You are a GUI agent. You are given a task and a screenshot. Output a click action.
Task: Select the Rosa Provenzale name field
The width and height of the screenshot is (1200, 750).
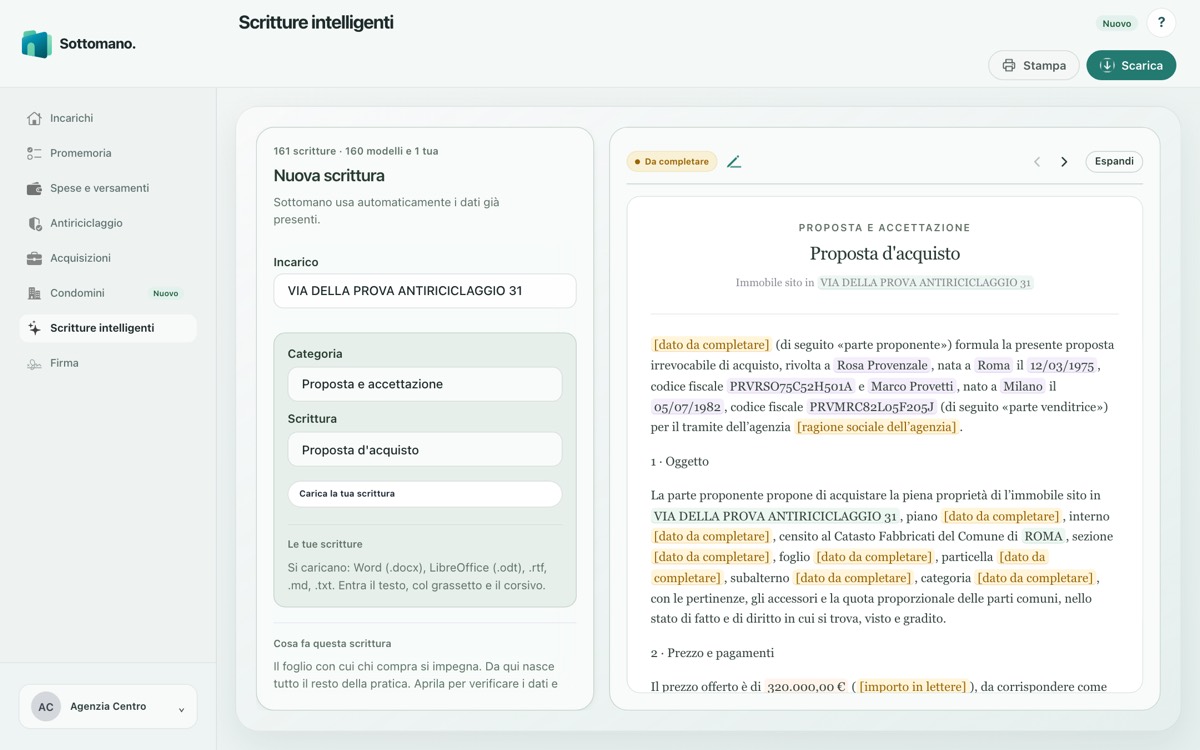coord(882,366)
